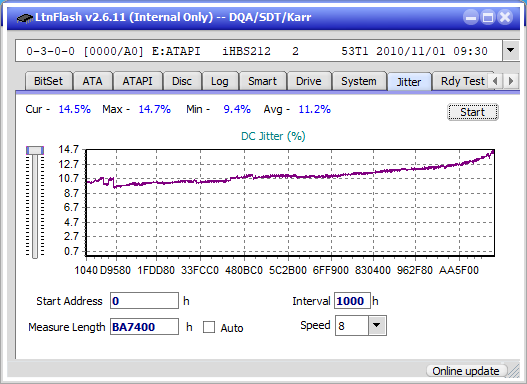Open the Smart tab
The image size is (527, 384).
(x=262, y=81)
